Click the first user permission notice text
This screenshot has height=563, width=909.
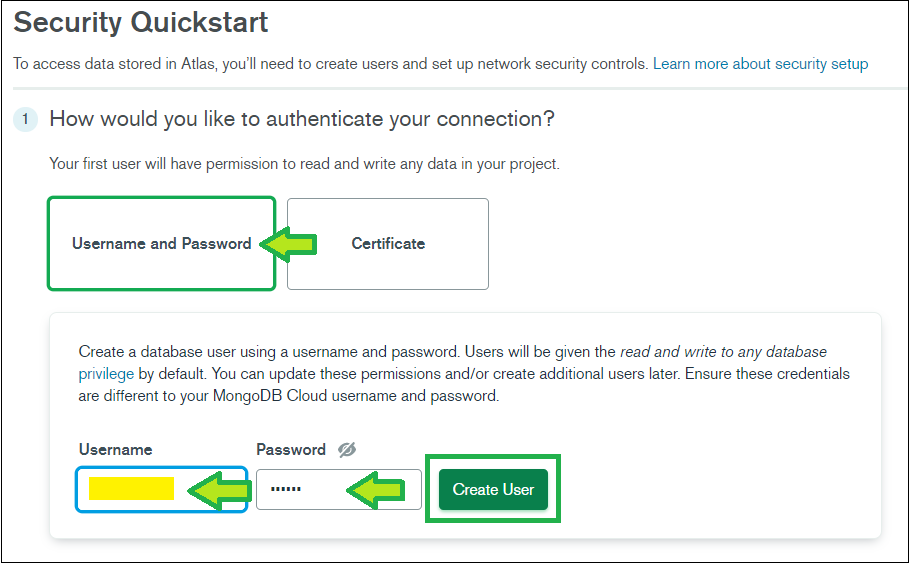(x=304, y=164)
